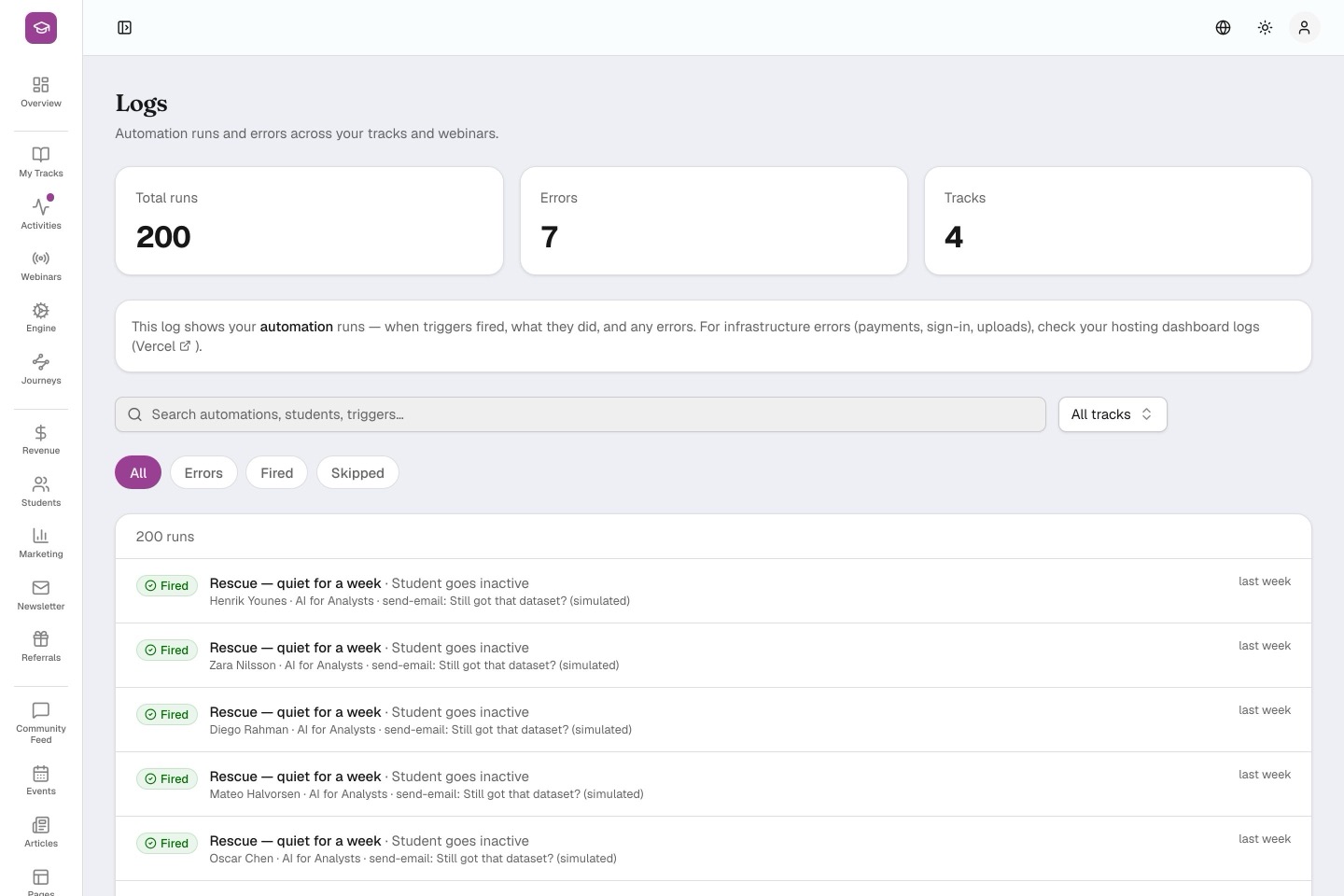
Task: Switch theme with the sun icon
Action: point(1265,28)
